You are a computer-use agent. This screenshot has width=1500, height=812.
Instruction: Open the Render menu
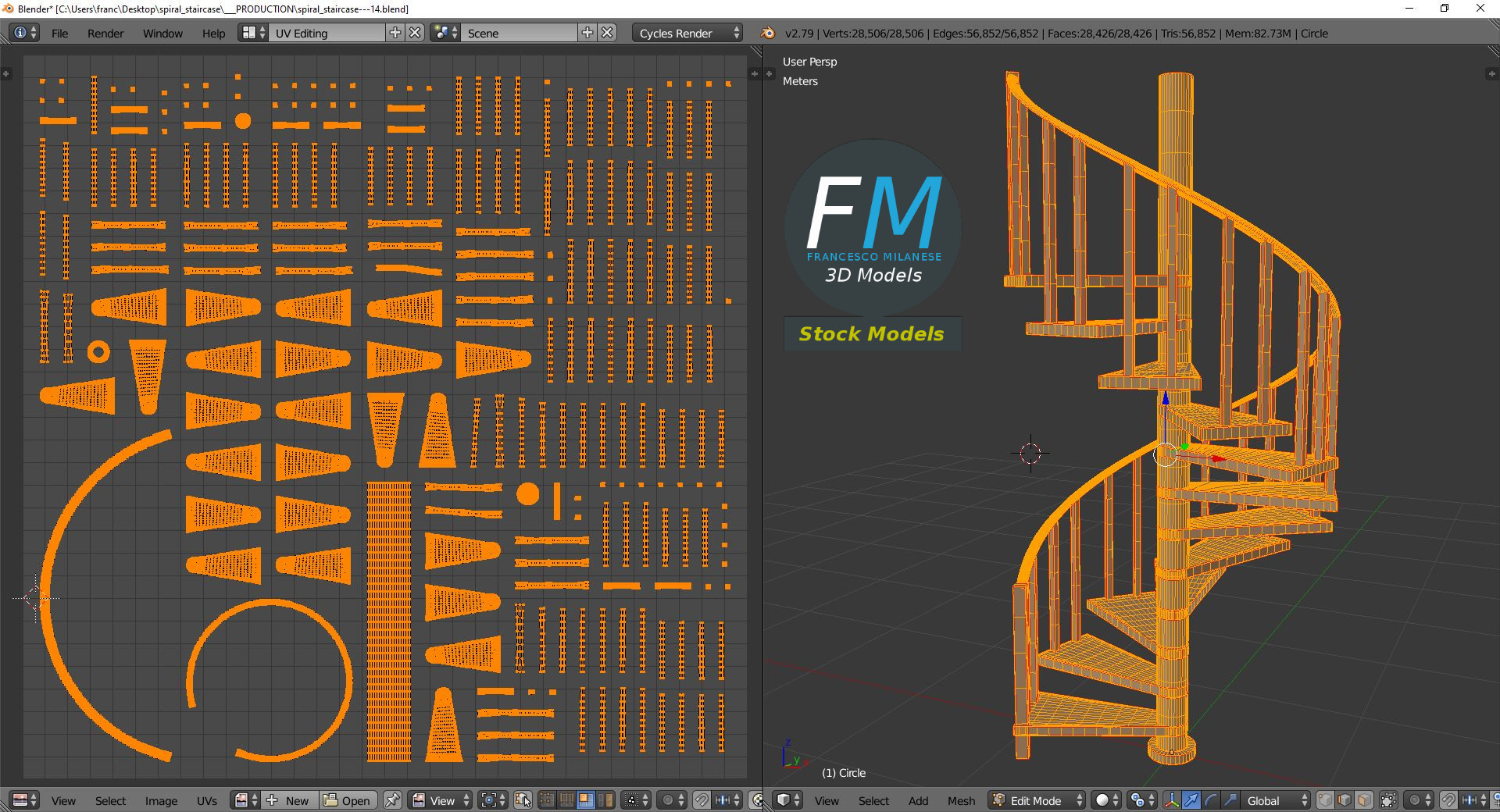pyautogui.click(x=105, y=33)
